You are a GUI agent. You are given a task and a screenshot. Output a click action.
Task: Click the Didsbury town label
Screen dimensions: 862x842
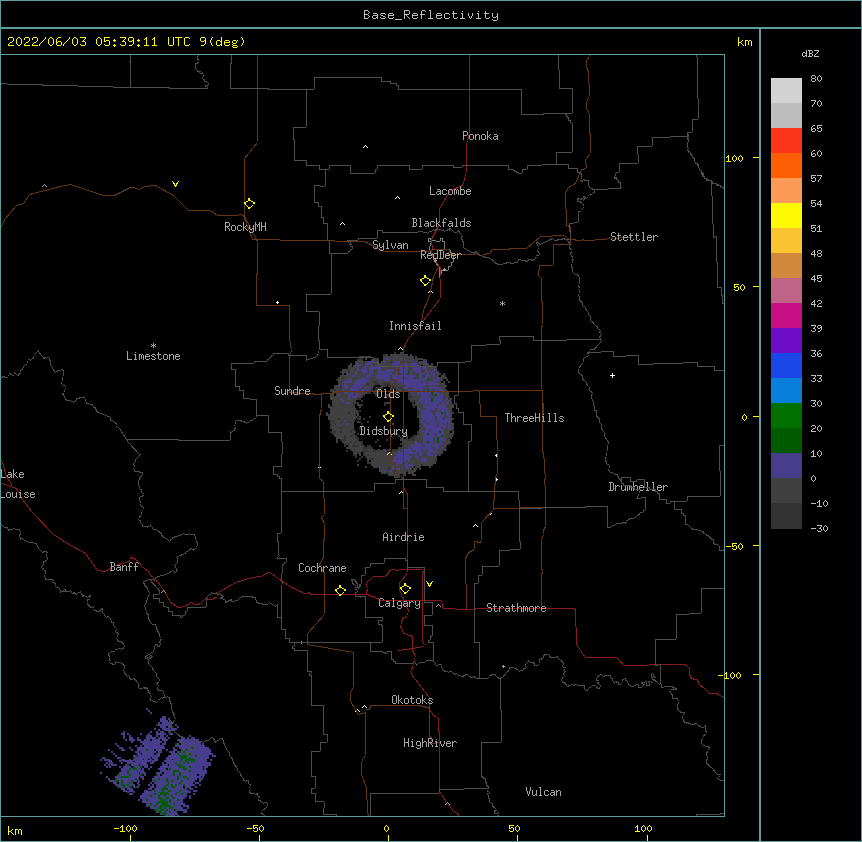click(x=383, y=431)
